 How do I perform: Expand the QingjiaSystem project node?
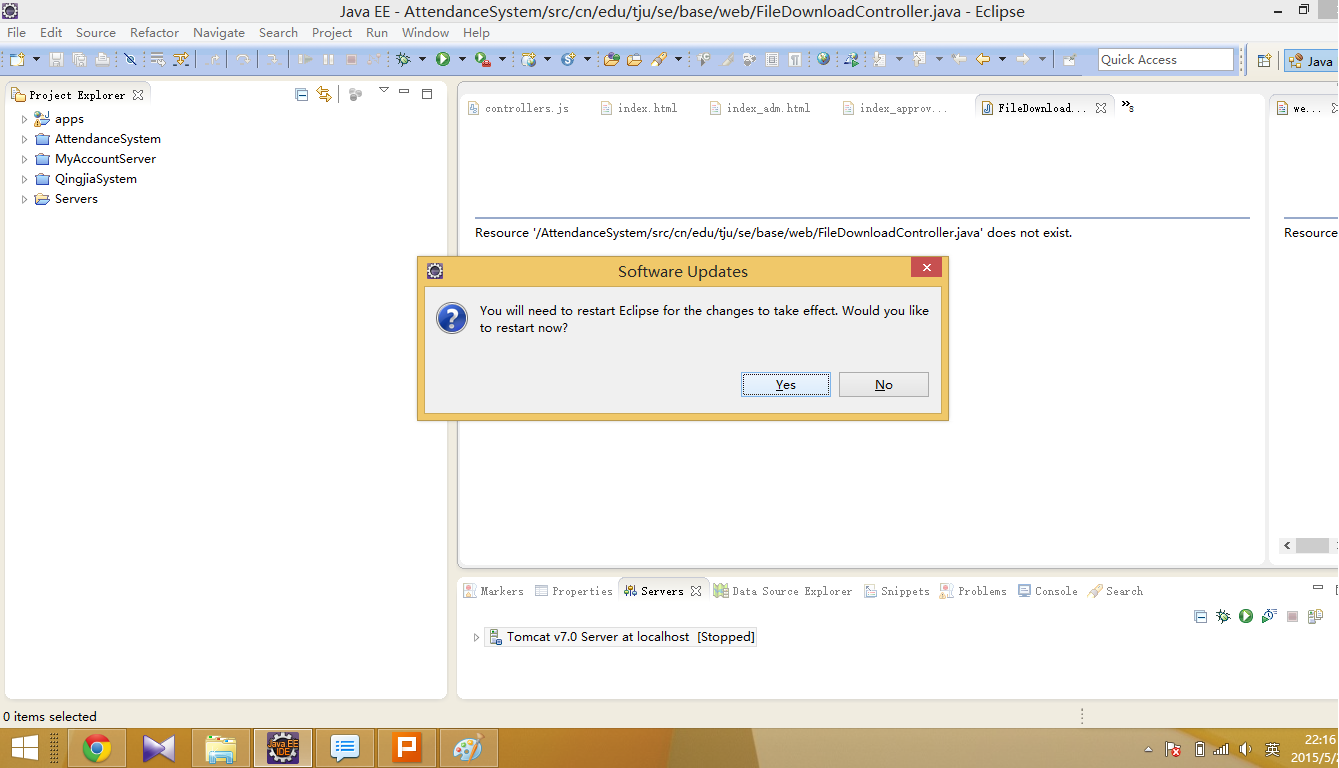(x=25, y=179)
